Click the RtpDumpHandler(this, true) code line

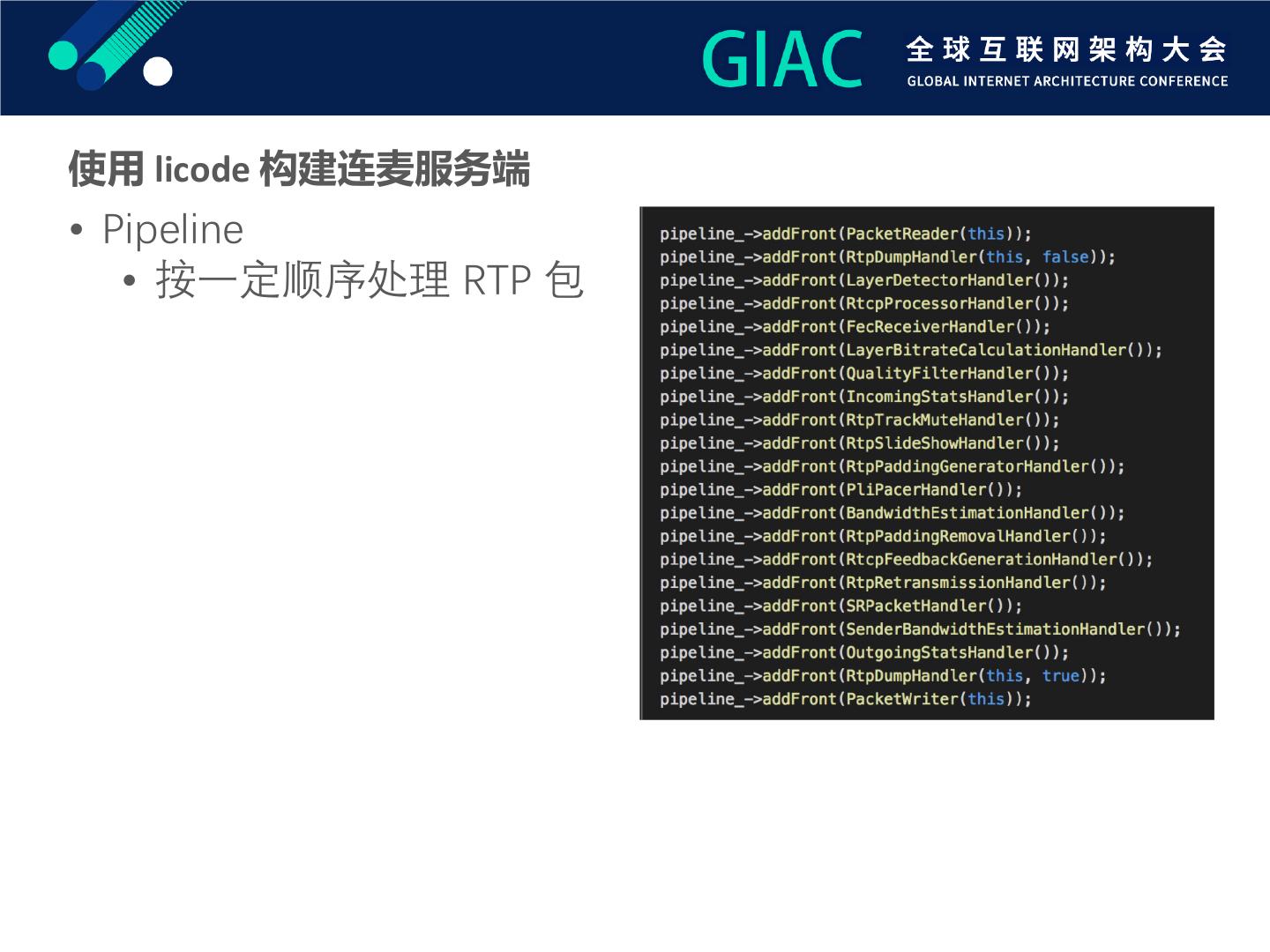(883, 676)
